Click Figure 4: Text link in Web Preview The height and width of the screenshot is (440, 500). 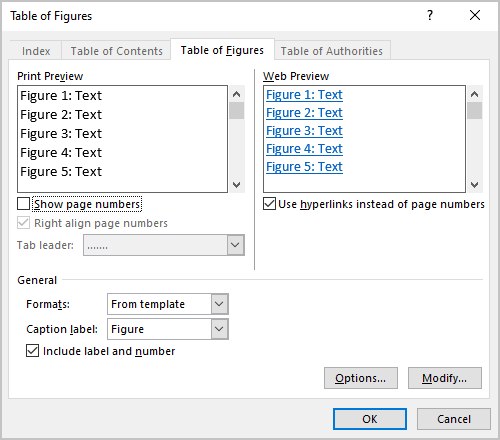[304, 149]
